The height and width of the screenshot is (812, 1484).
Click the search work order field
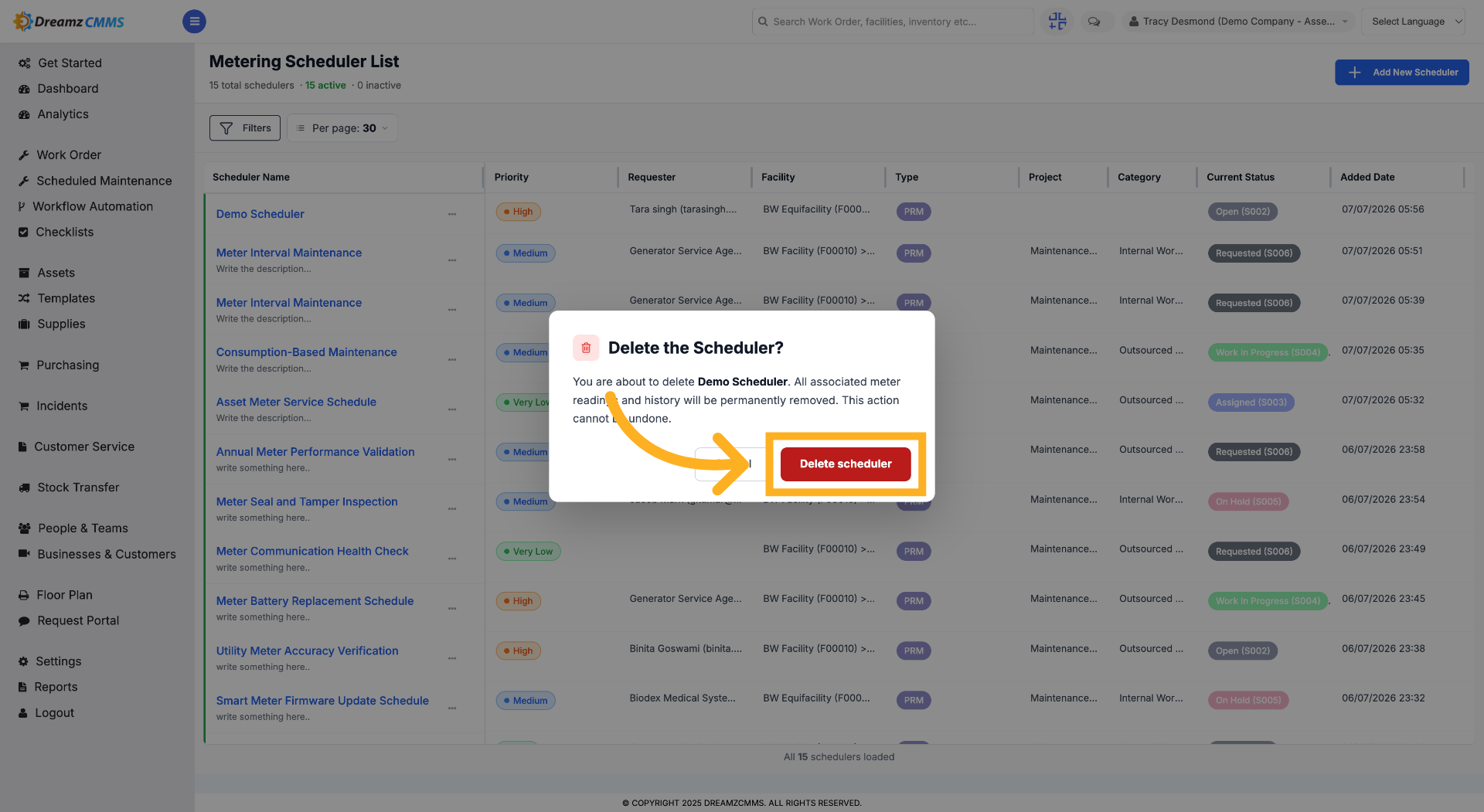tap(893, 22)
